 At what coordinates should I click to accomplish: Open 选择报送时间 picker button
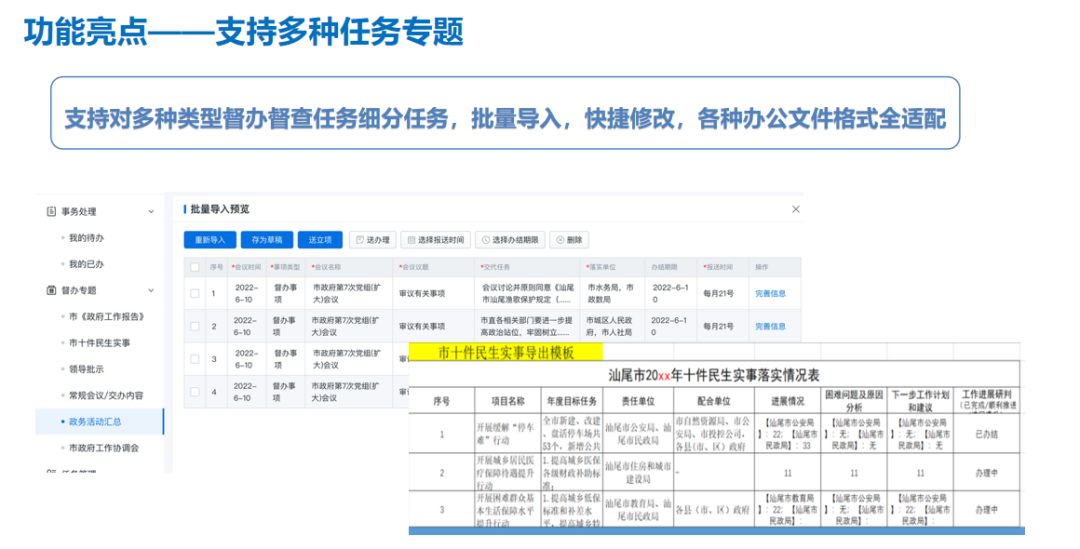(x=435, y=240)
